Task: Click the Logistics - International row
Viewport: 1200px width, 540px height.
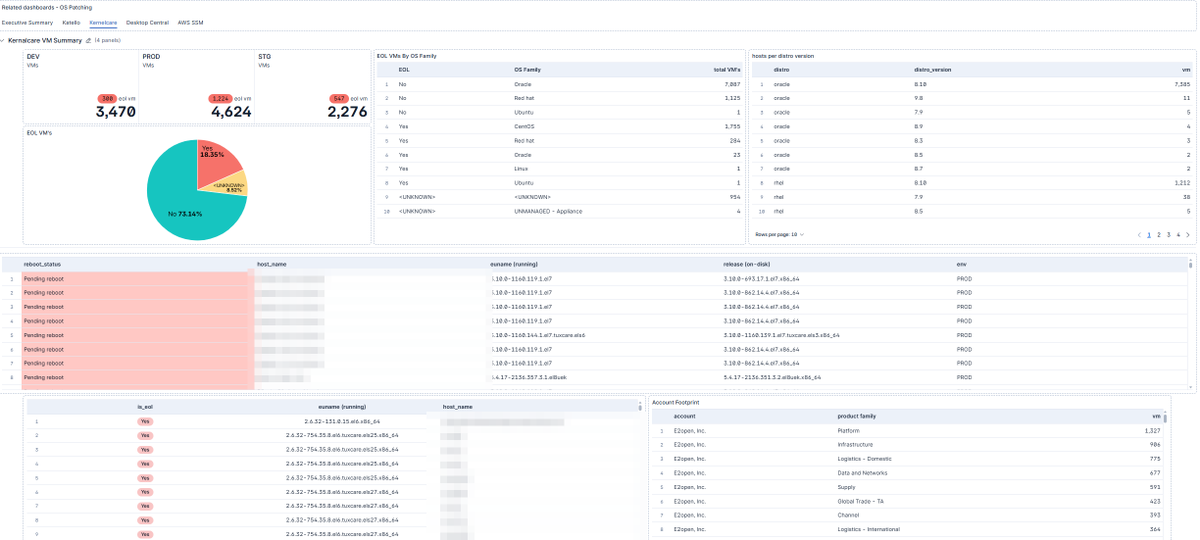Action: pos(908,529)
